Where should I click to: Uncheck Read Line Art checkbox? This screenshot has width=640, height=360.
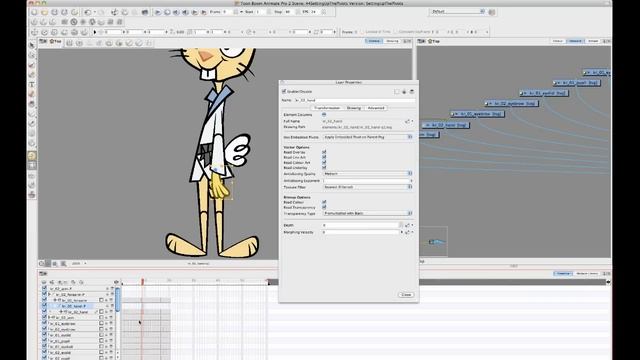coord(324,157)
